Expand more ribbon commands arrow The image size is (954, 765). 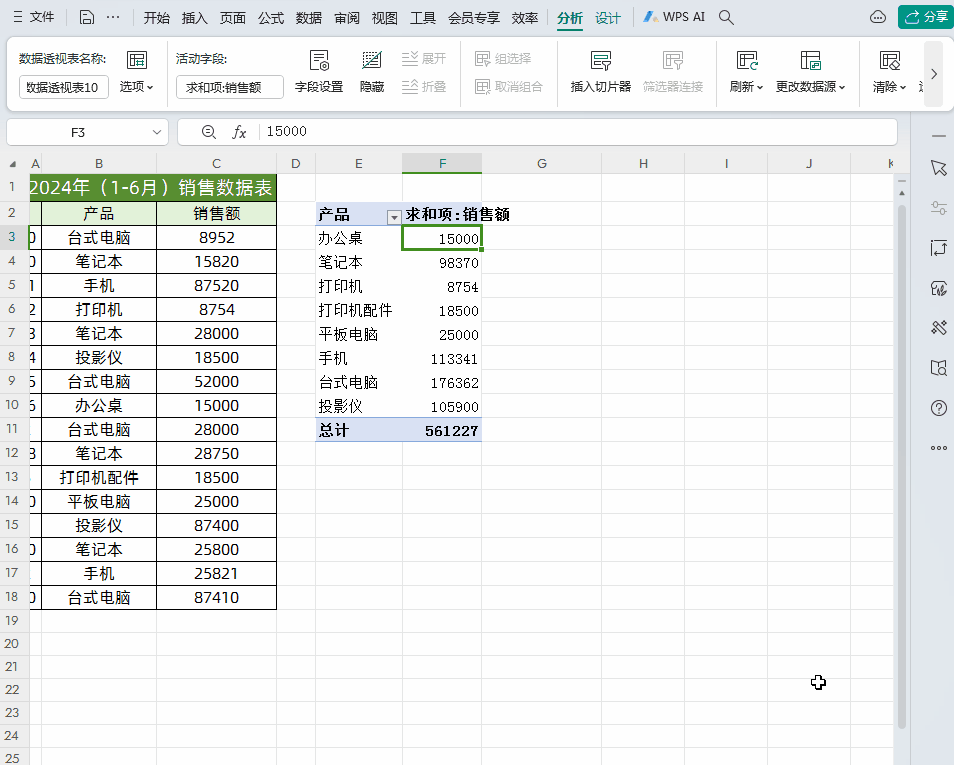coord(934,74)
